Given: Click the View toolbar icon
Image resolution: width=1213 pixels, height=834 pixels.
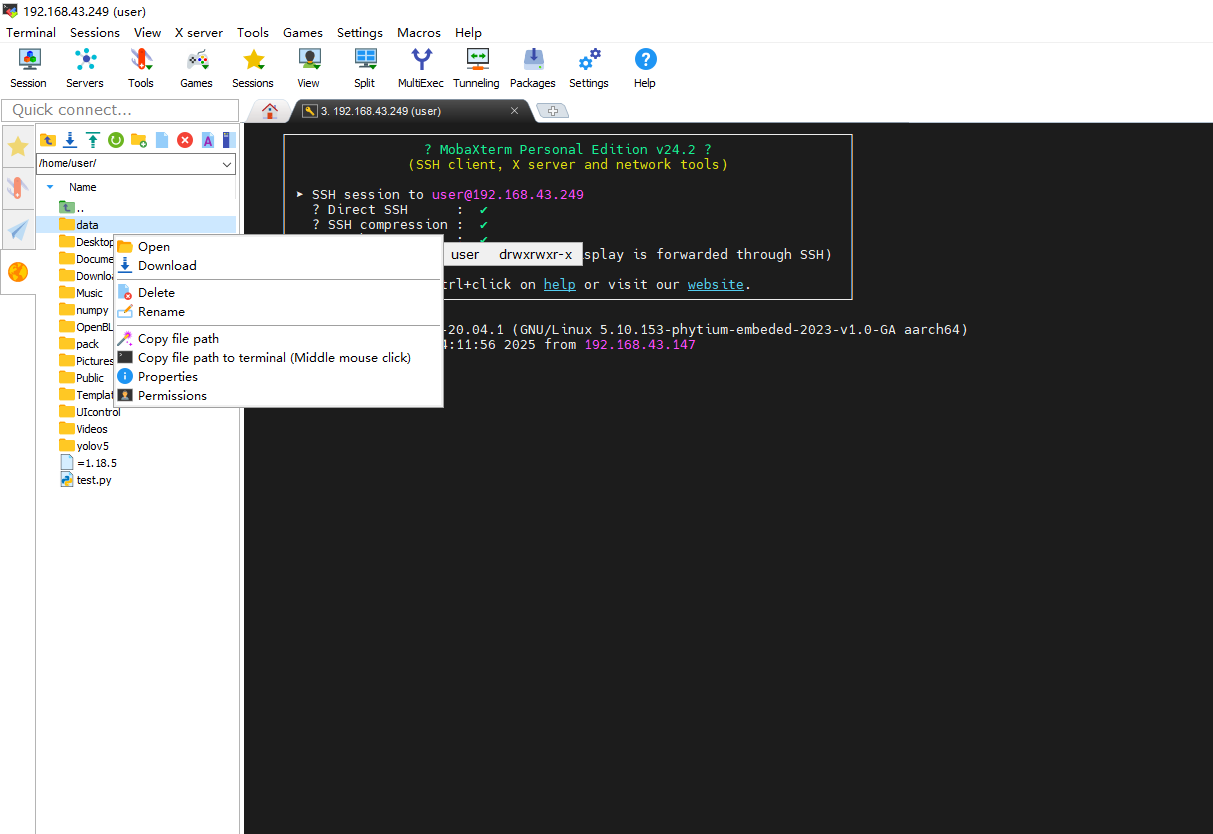Looking at the screenshot, I should [x=309, y=68].
